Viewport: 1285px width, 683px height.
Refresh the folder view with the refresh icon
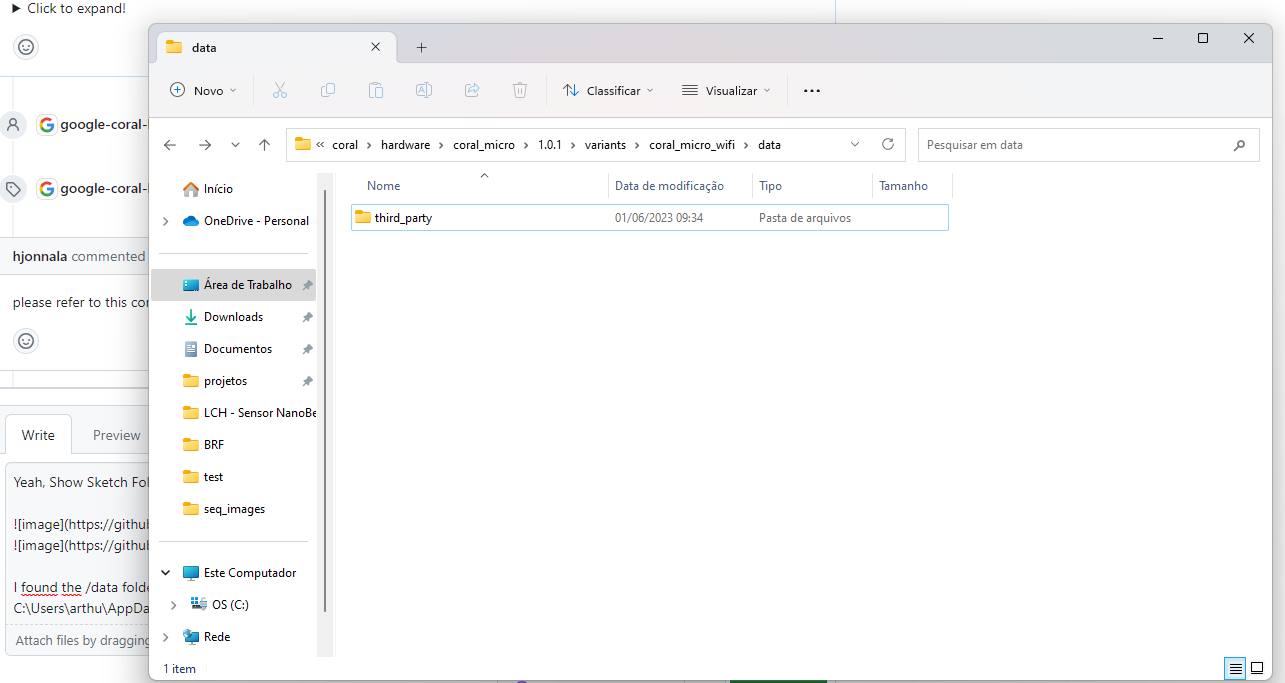coord(888,144)
